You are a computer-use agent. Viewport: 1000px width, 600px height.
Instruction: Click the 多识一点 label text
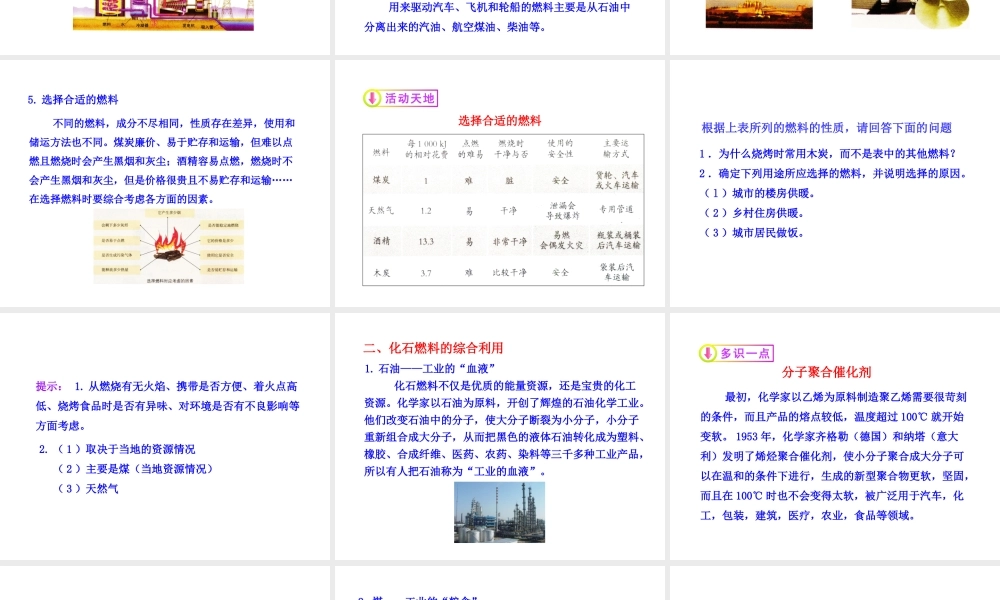[x=745, y=353]
